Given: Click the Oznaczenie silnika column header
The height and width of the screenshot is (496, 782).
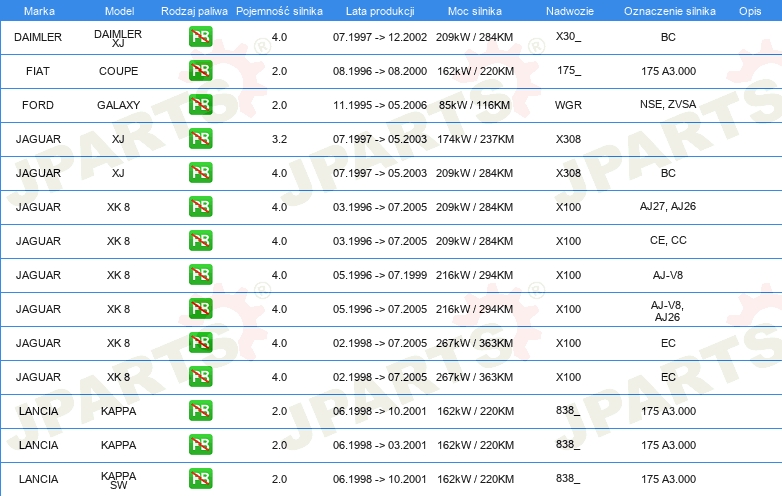Looking at the screenshot, I should (668, 9).
